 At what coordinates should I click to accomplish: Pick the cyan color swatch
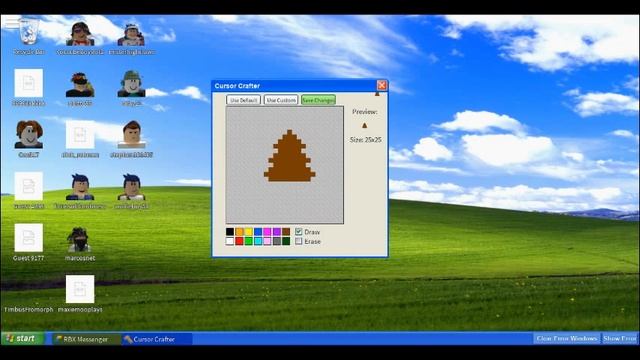[x=258, y=241]
